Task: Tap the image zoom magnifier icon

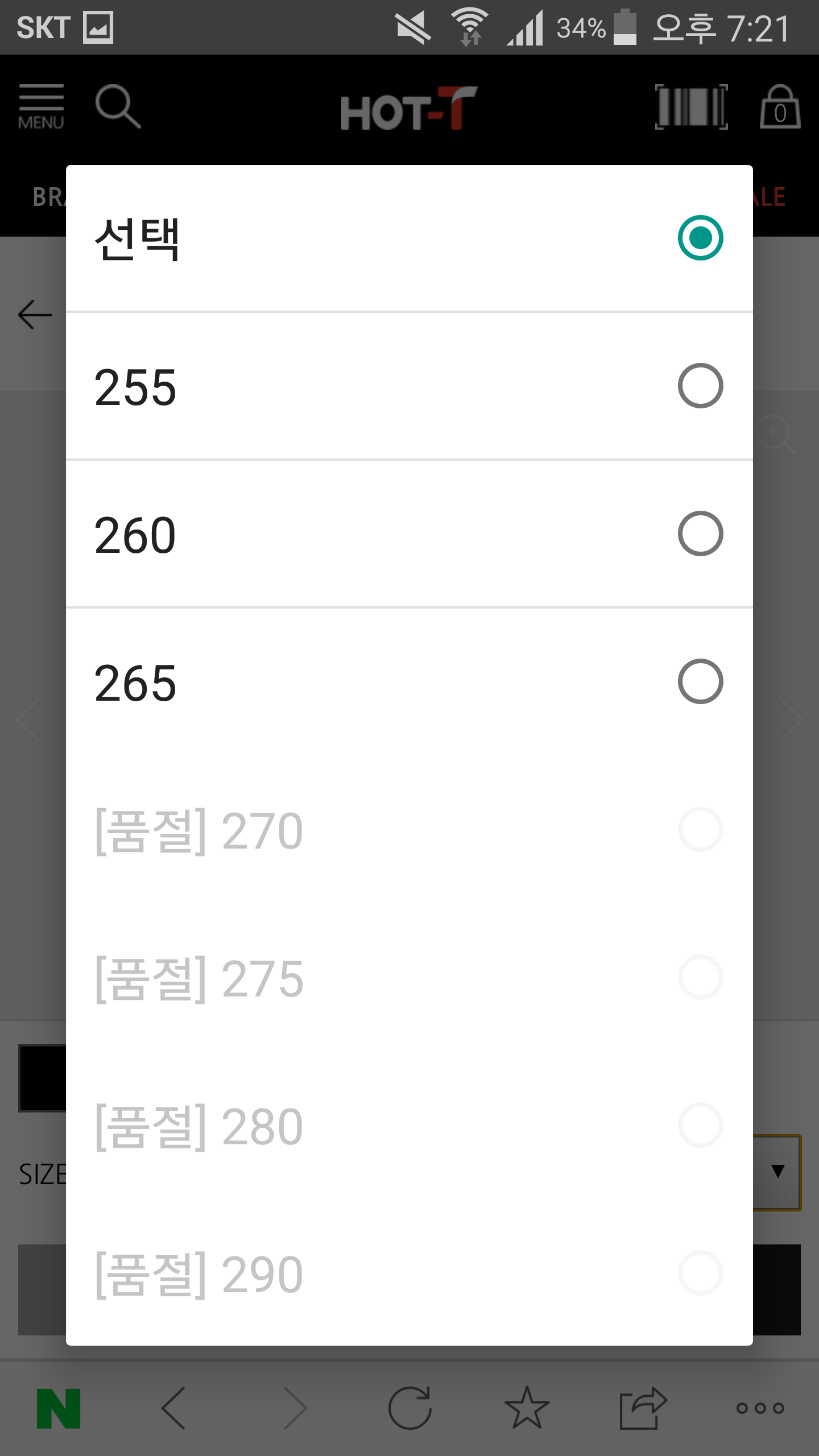Action: [x=775, y=435]
